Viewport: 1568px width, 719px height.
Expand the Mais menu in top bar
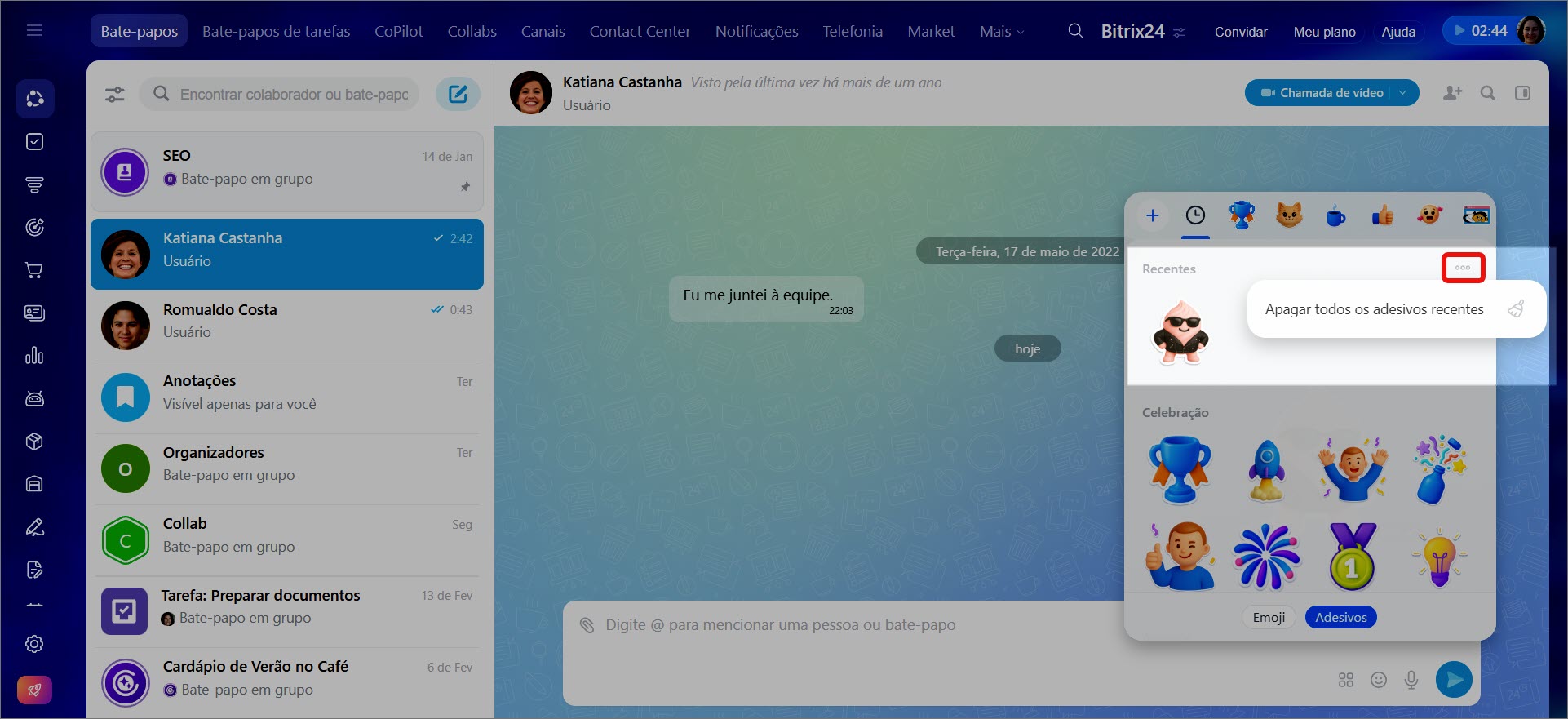click(1001, 31)
